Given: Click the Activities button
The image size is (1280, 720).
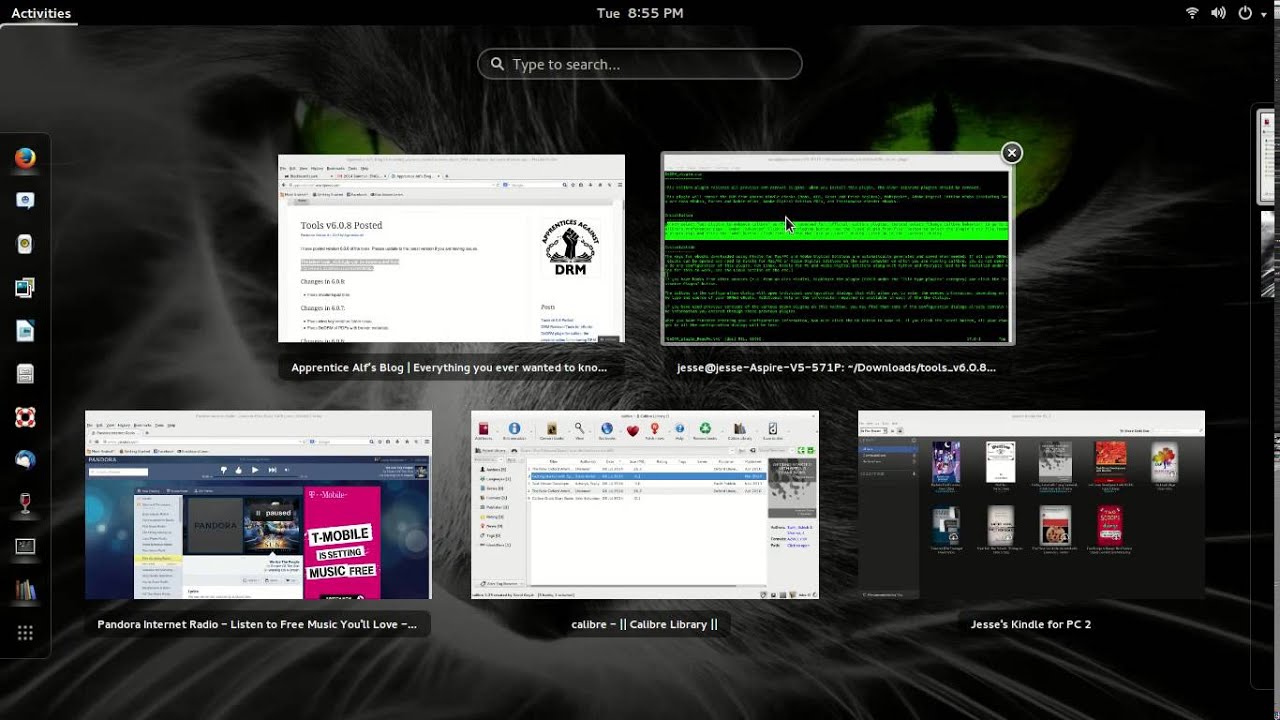Looking at the screenshot, I should point(41,13).
